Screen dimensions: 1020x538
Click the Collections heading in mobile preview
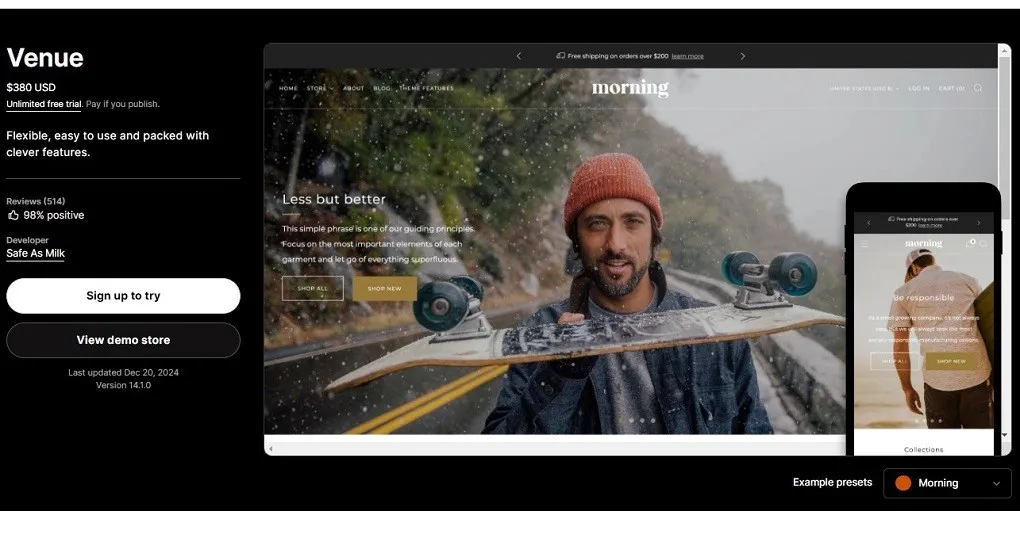(923, 450)
